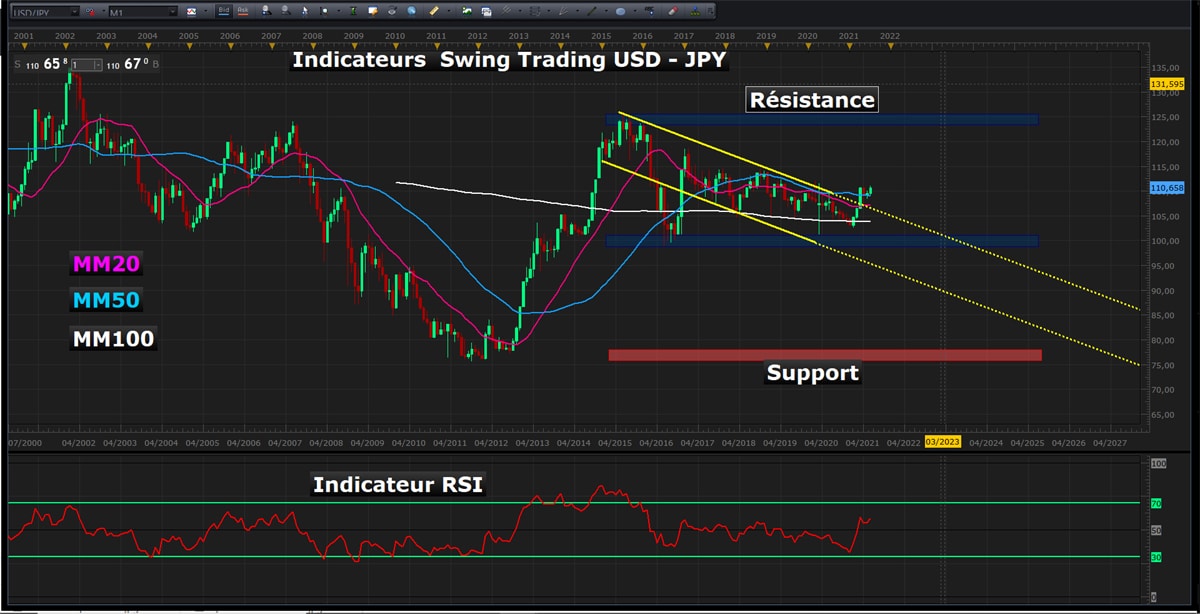This screenshot has width=1200, height=614.
Task: Select the ellipse drawing tool
Action: click(x=620, y=12)
